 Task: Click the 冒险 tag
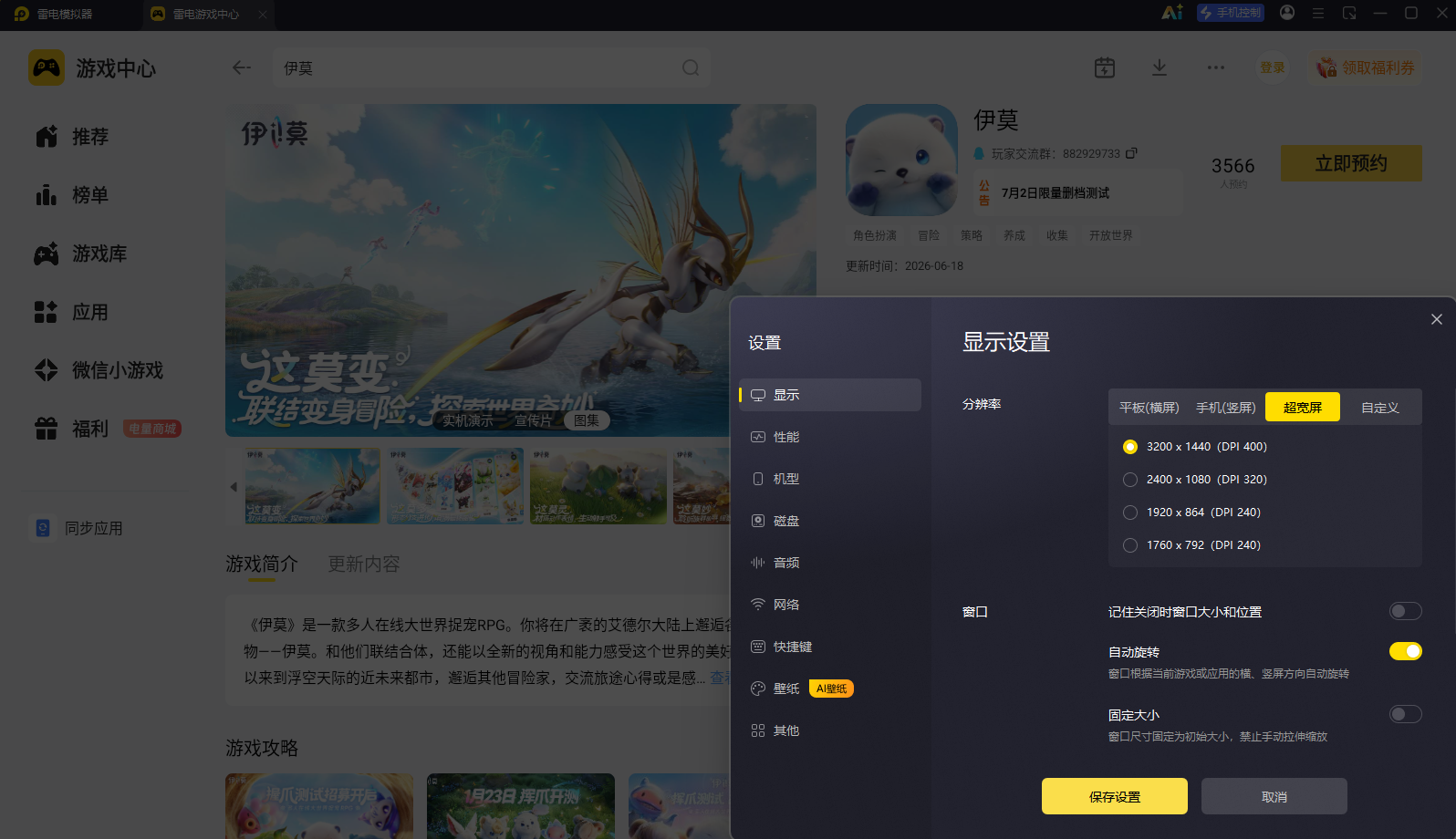click(929, 235)
